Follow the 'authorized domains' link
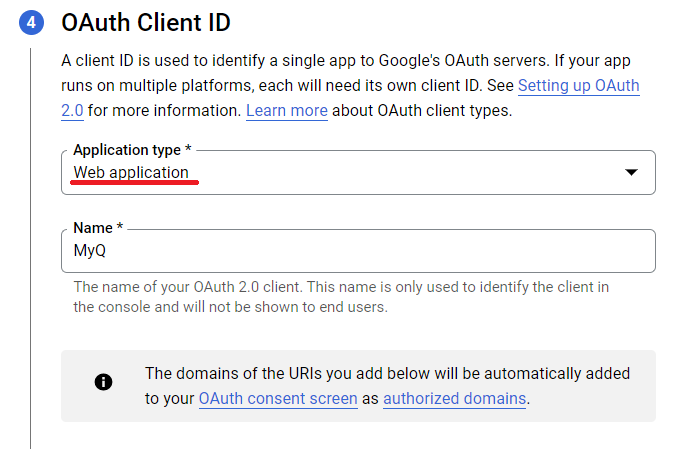Viewport: 683px width, 449px height. [454, 398]
